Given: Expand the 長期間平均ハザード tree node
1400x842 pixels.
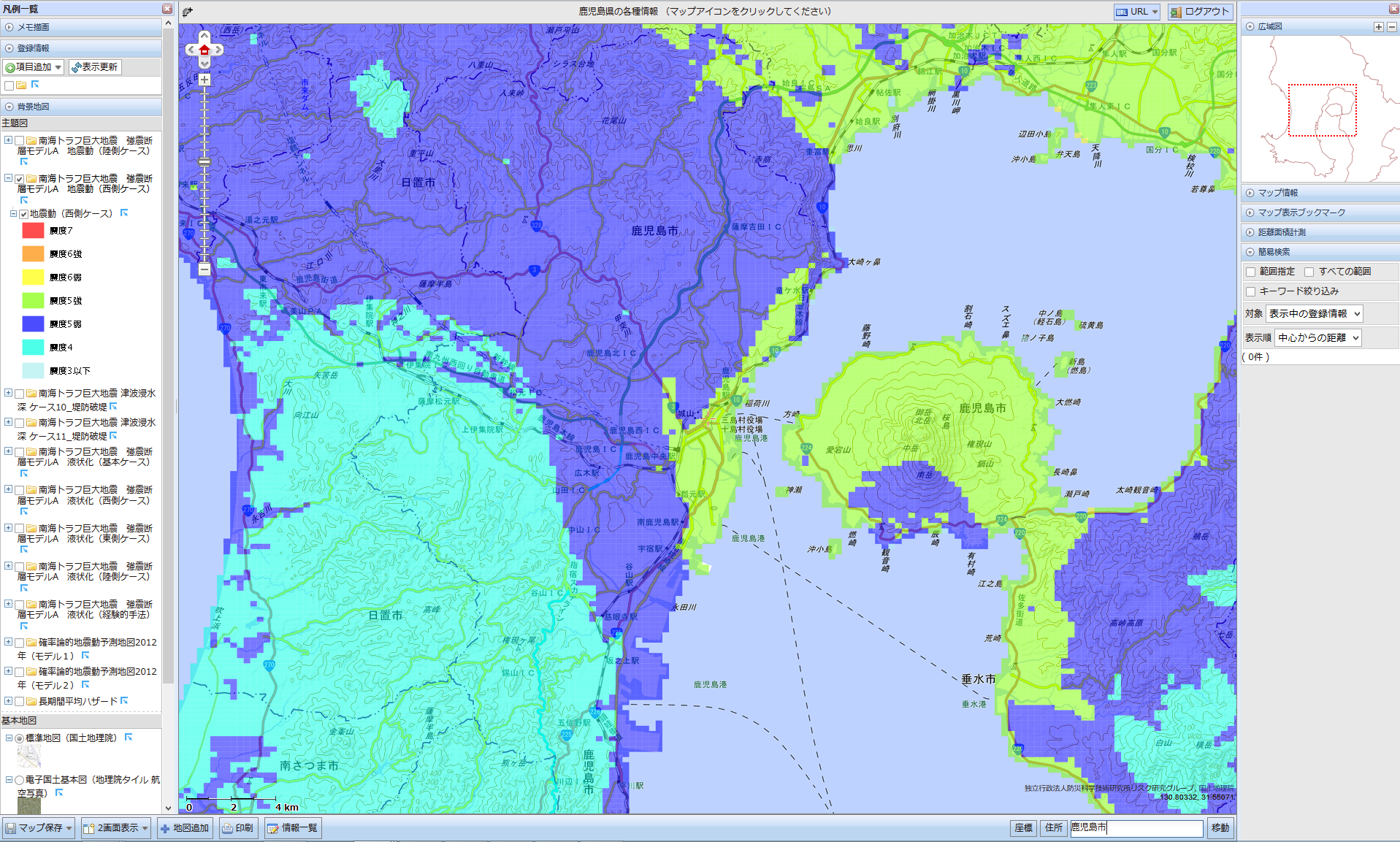Looking at the screenshot, I should 8,701.
